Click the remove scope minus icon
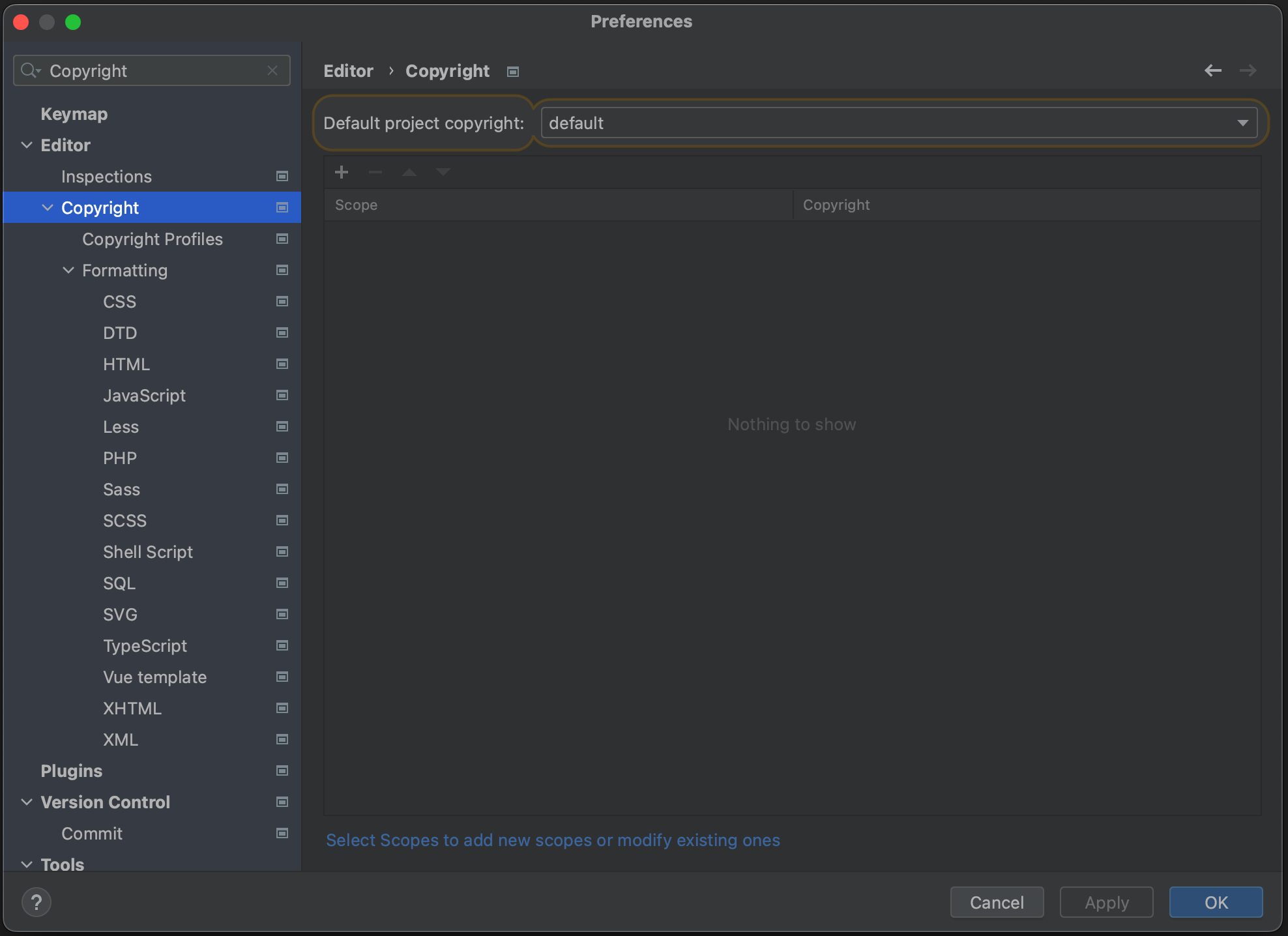1288x936 pixels. coord(375,172)
